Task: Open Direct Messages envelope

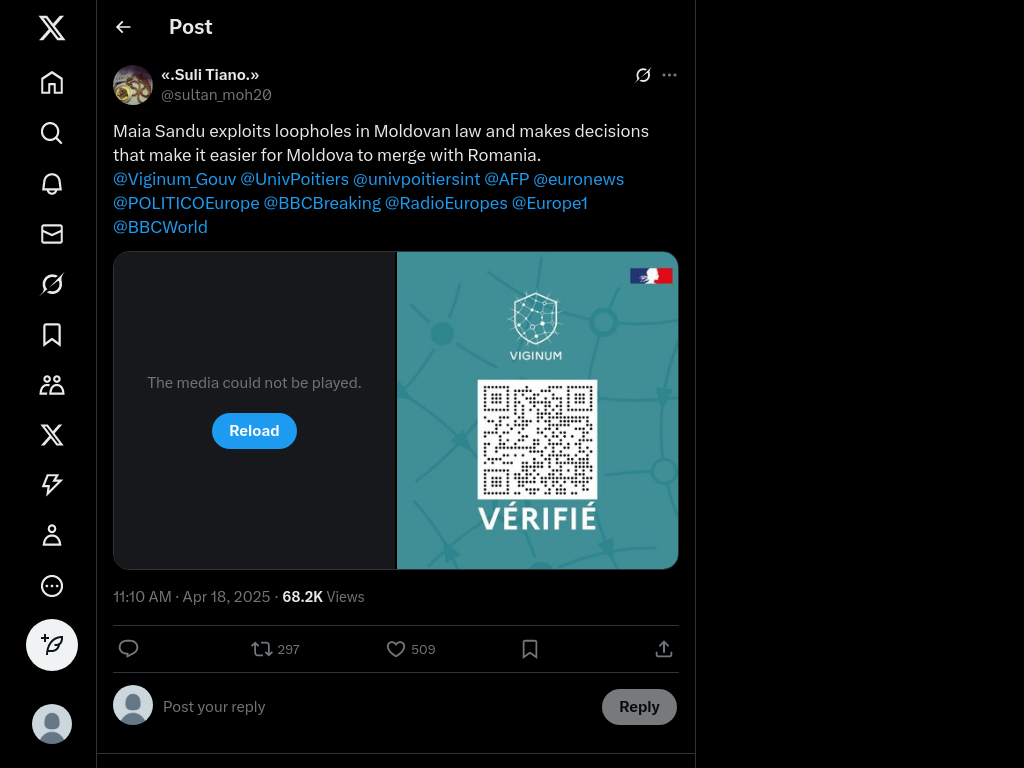Action: click(52, 234)
